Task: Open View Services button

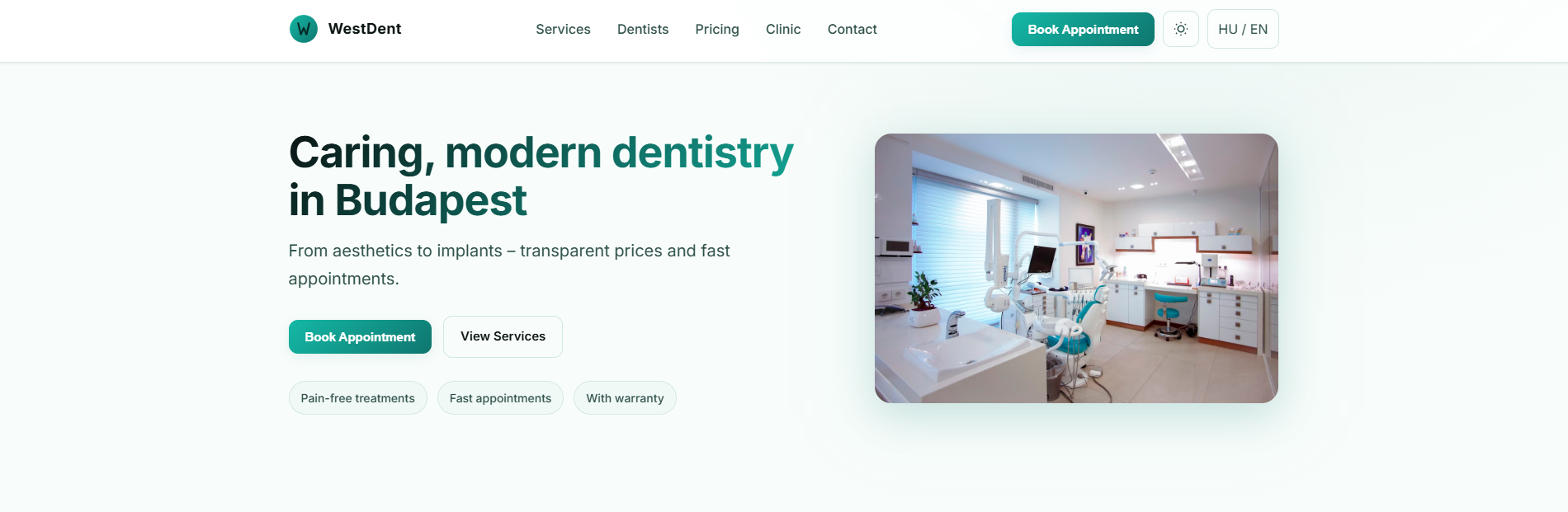Action: [503, 336]
